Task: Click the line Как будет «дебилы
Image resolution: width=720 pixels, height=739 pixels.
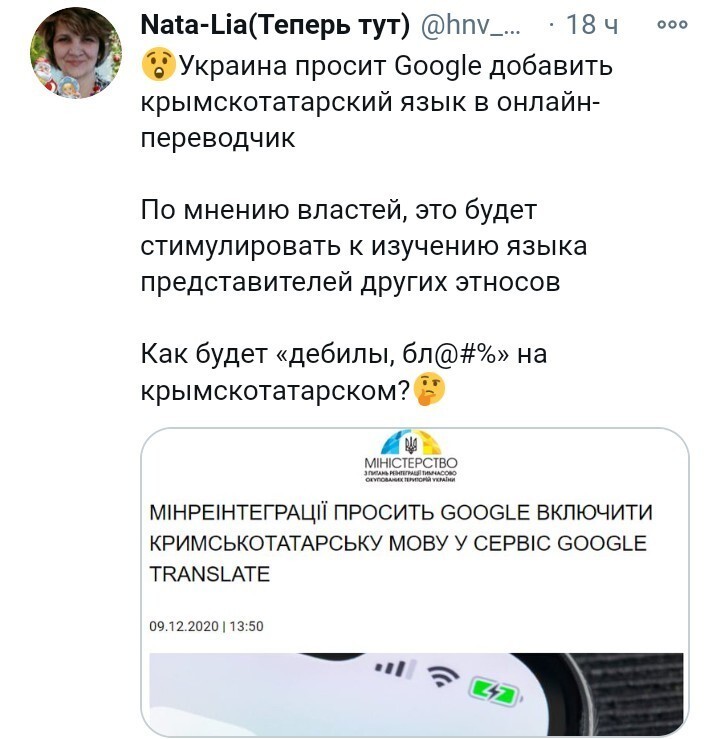Action: 344,354
